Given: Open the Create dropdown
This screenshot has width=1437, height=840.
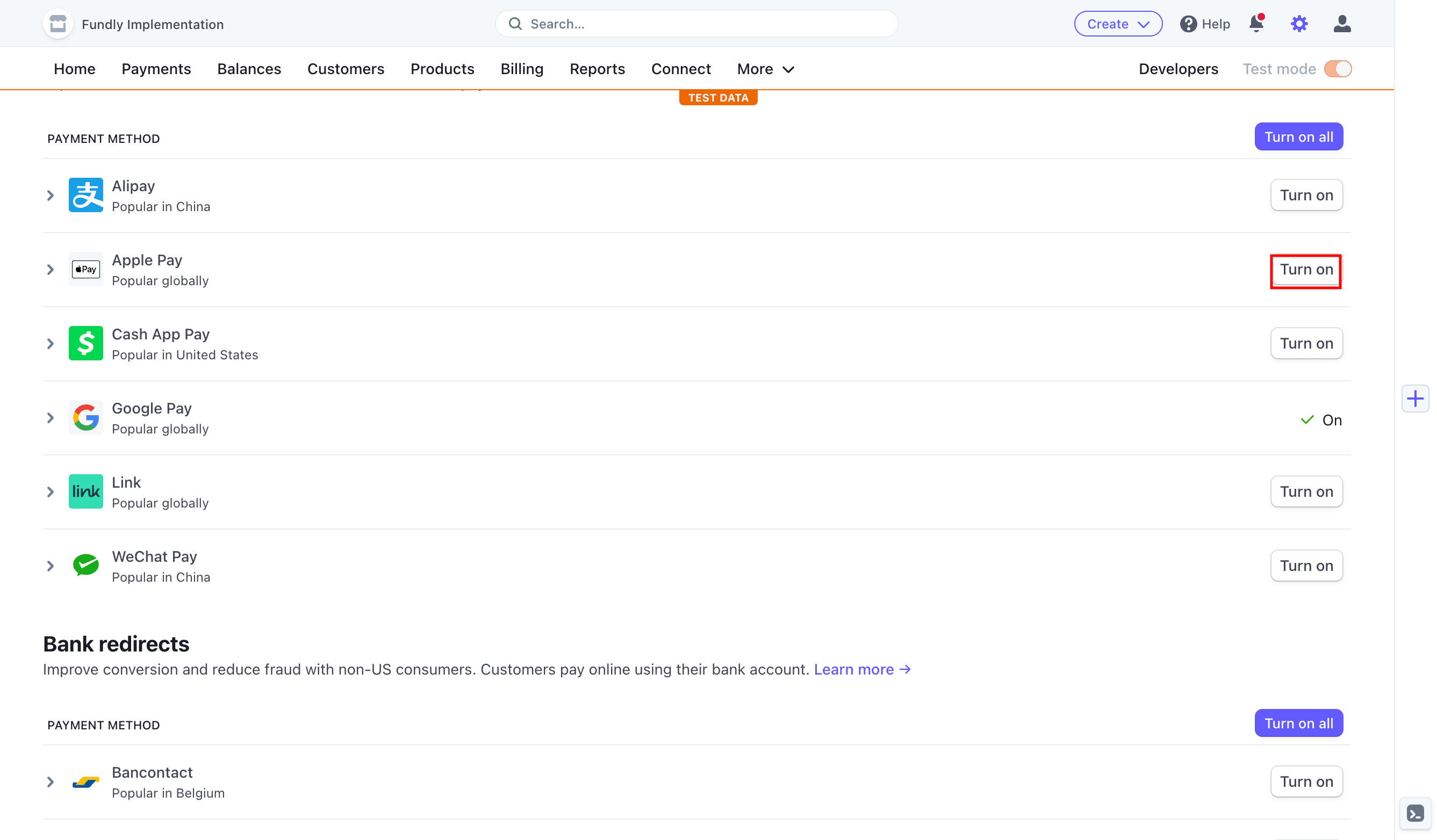Looking at the screenshot, I should tap(1118, 24).
